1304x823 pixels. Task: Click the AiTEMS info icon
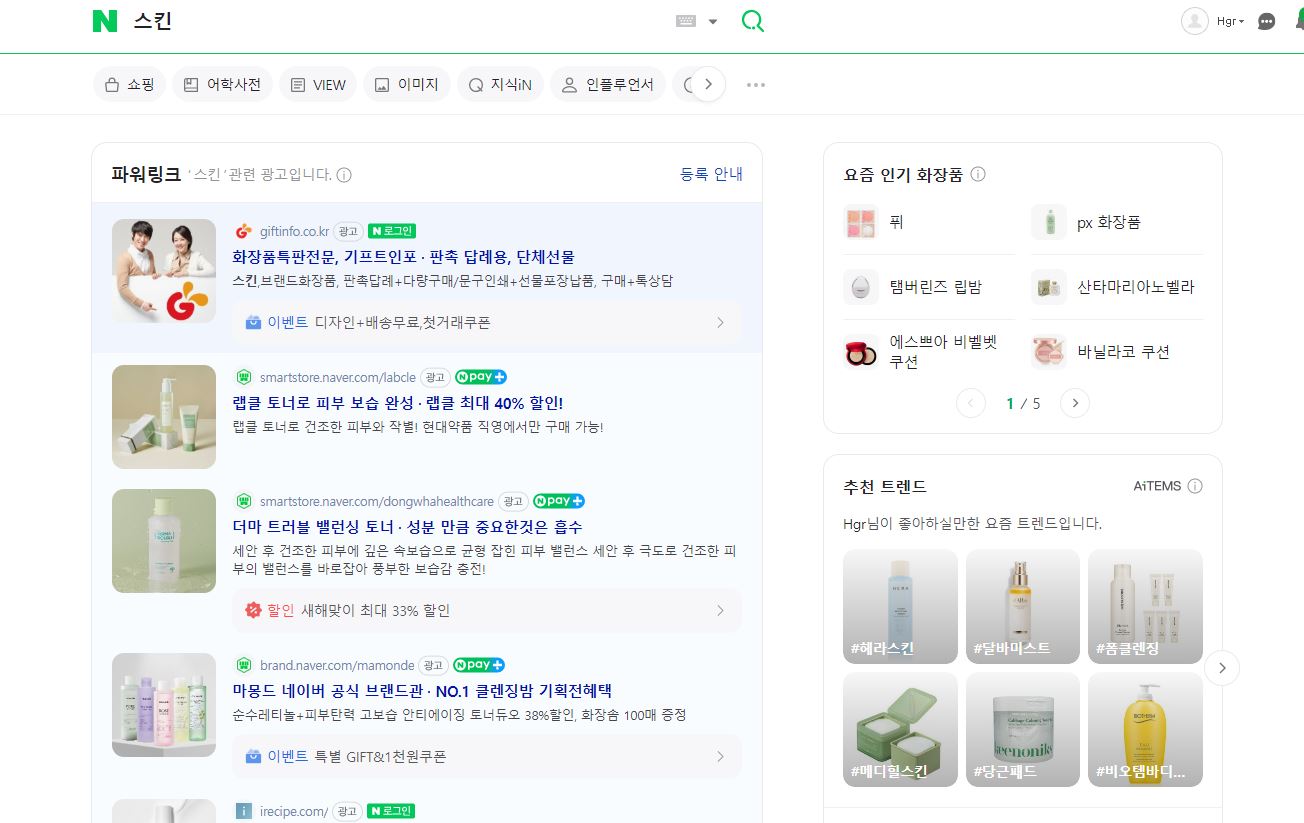pos(1195,486)
